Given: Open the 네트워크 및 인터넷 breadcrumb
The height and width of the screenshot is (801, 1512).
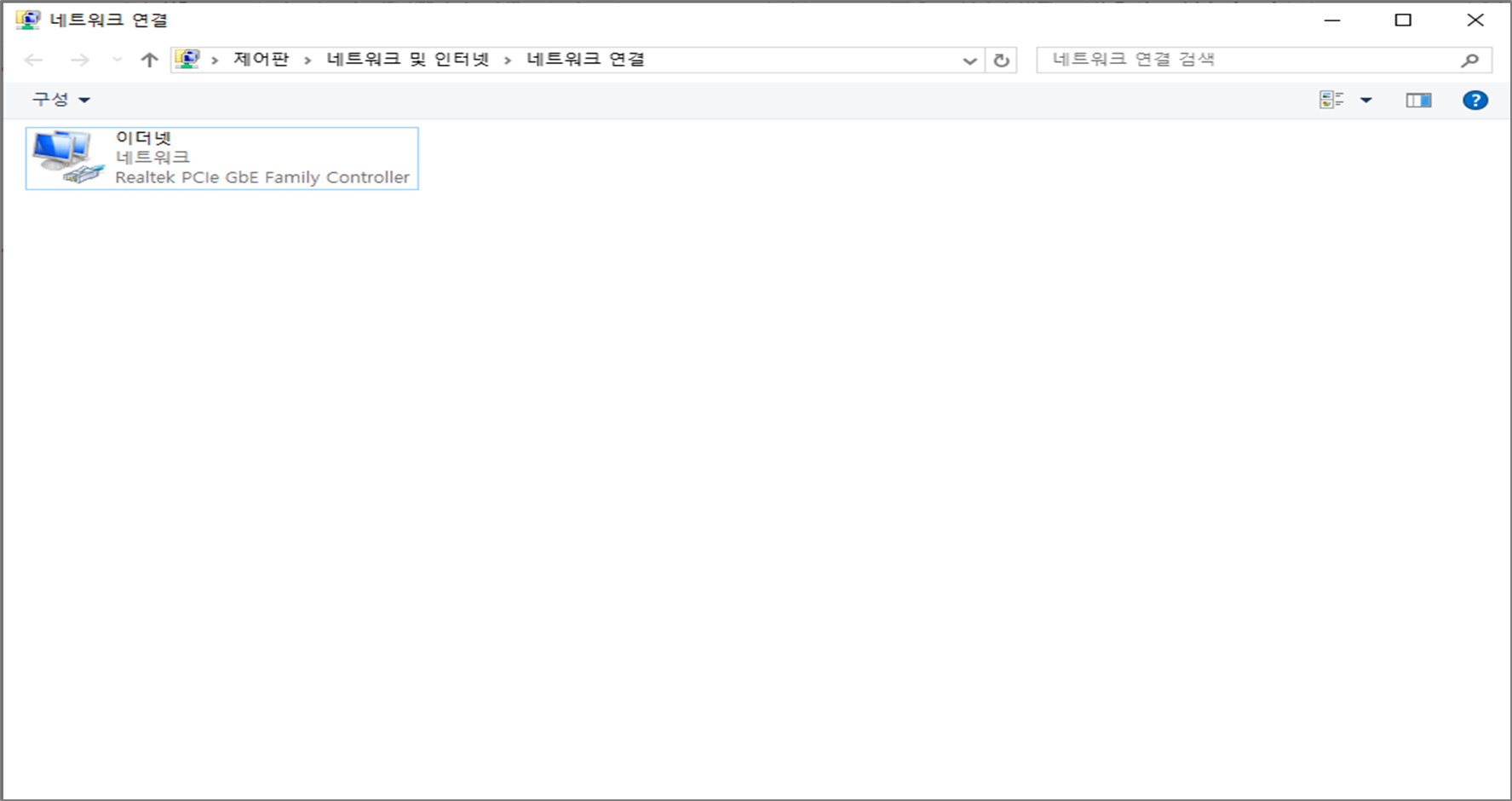Looking at the screenshot, I should 408,59.
